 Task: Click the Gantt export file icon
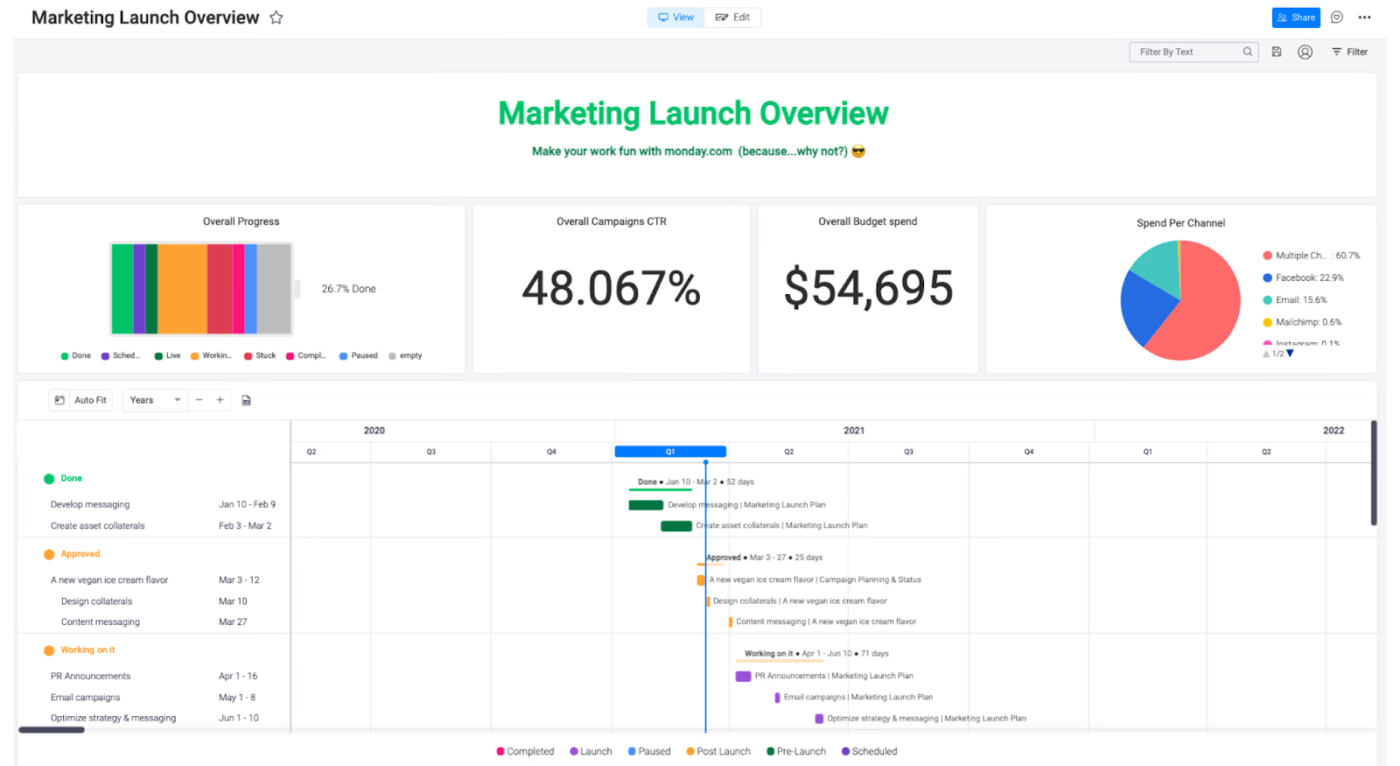(x=246, y=400)
